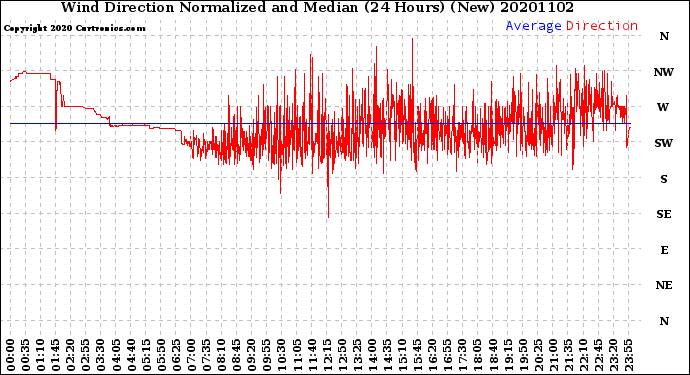Click the 'NW' axis label

(664, 72)
